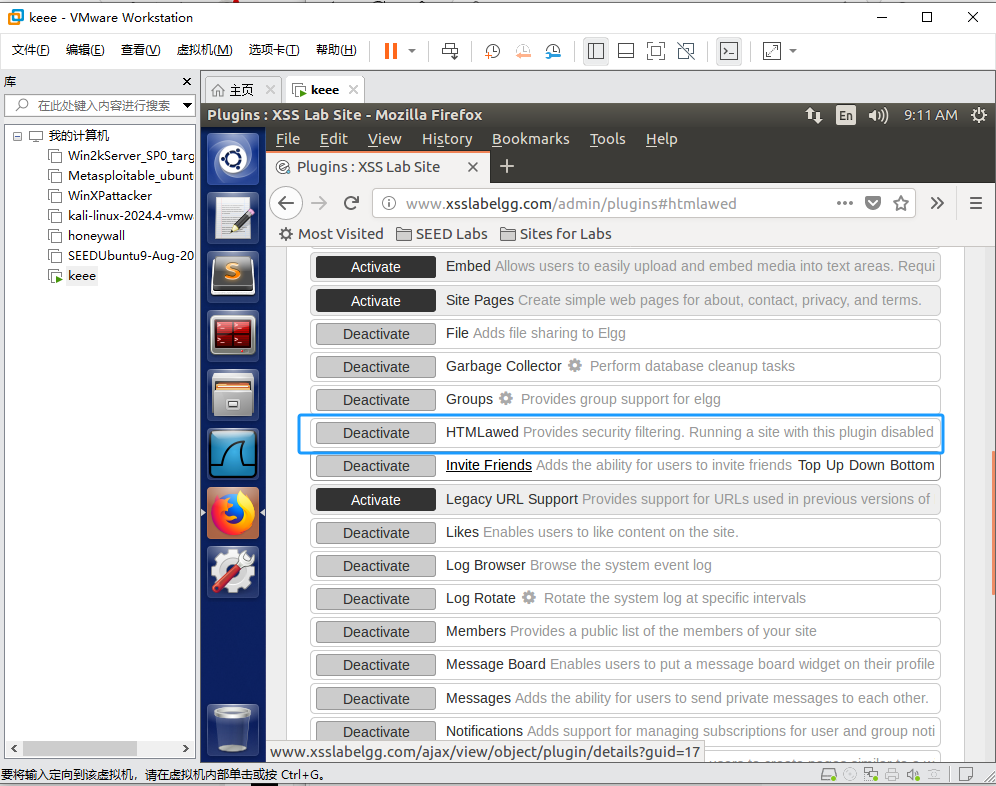
Task: Open the 虚拟机(M) menu
Action: pos(204,50)
